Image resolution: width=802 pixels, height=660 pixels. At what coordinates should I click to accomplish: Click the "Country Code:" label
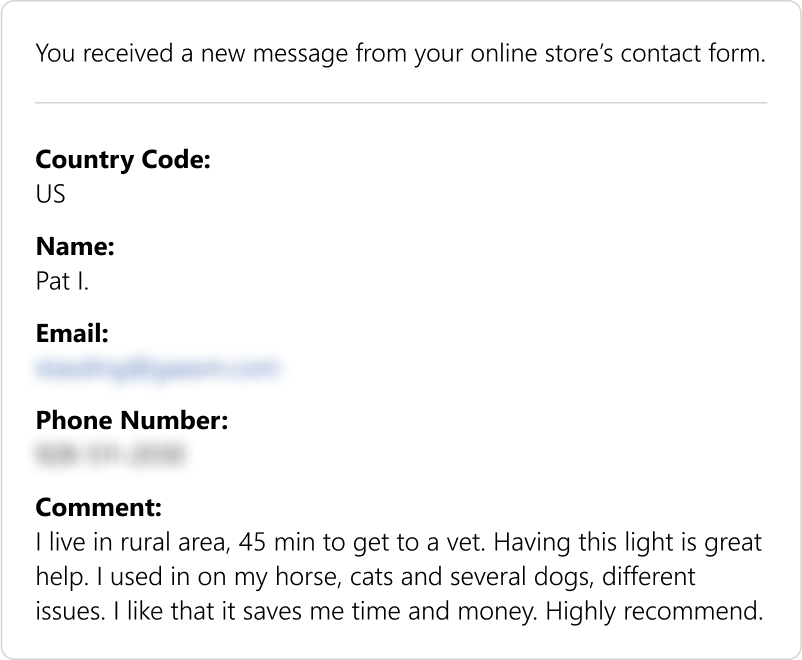coord(123,160)
